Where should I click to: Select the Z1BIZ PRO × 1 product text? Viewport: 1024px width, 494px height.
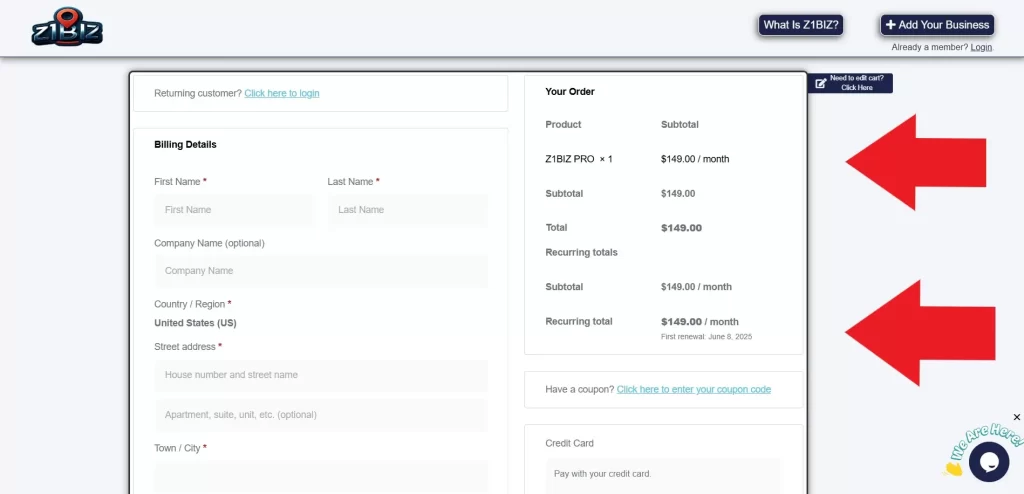pos(579,159)
